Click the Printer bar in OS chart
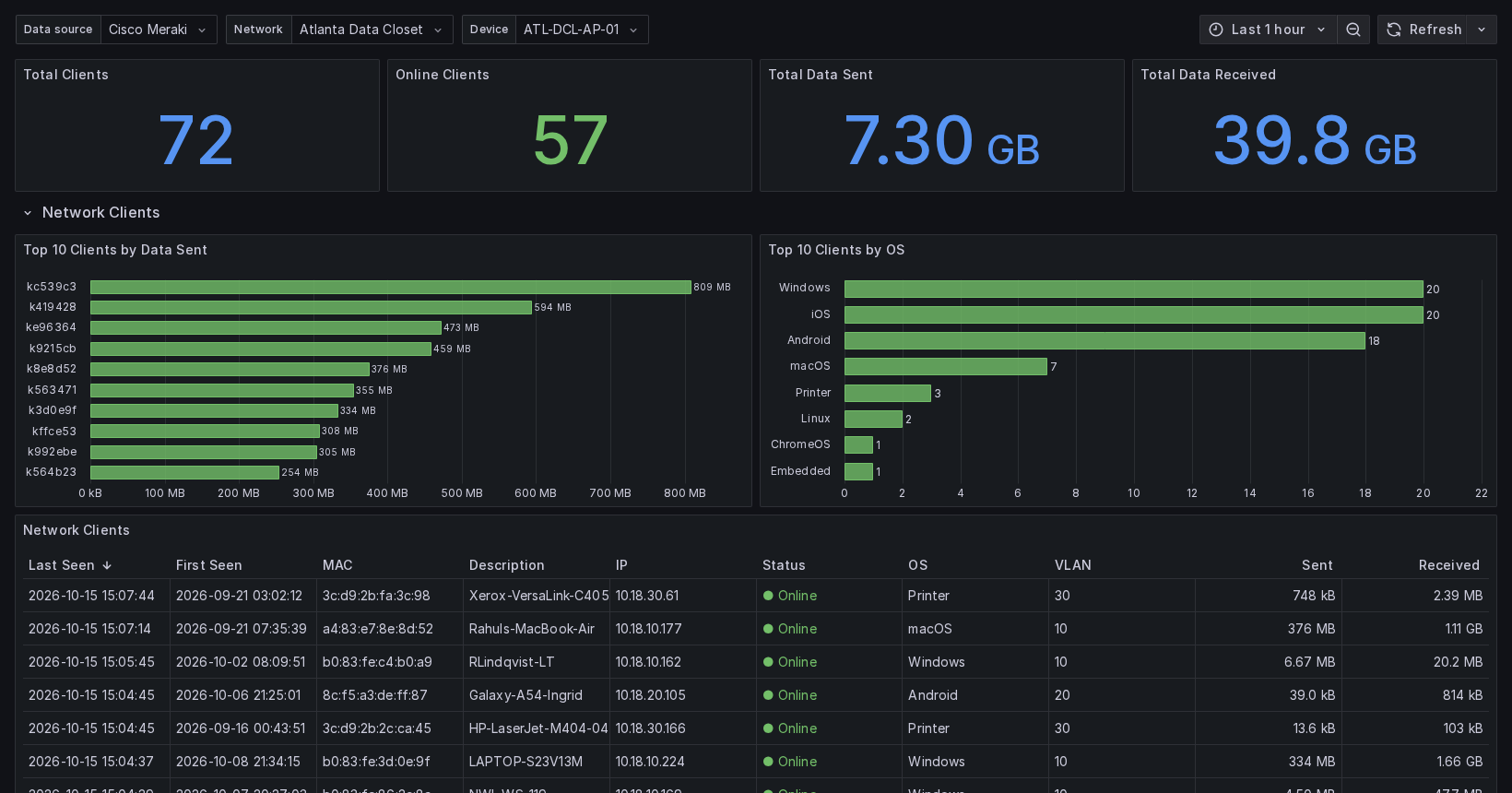The width and height of the screenshot is (1512, 793). [888, 394]
